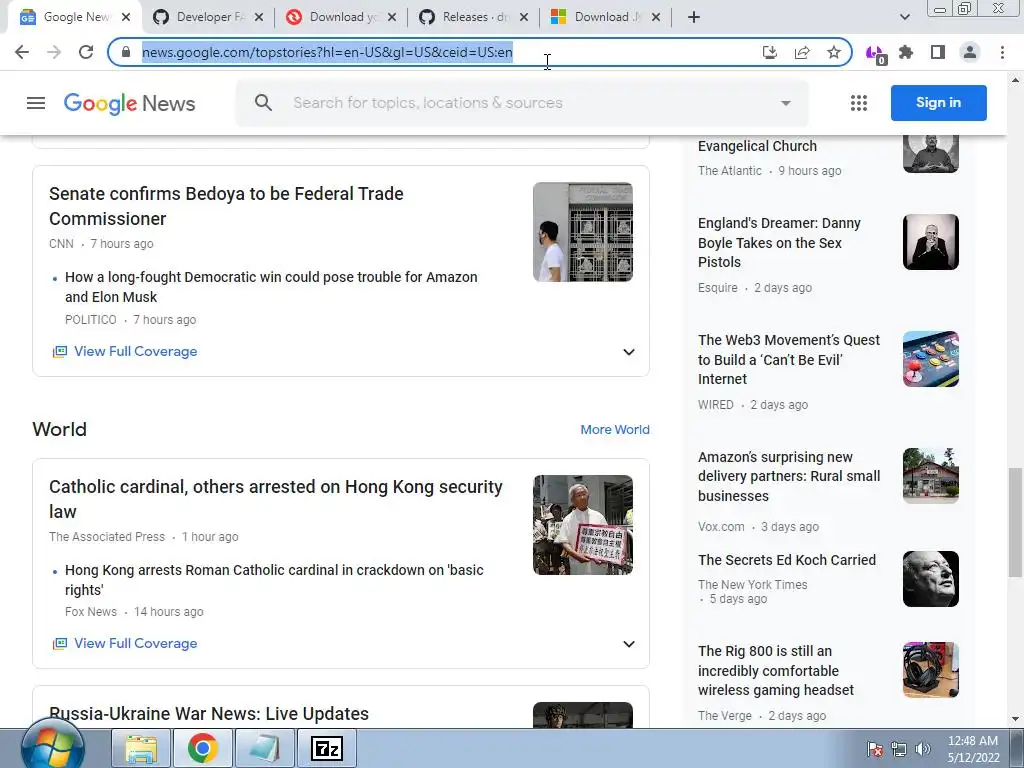Click the address bar URL
Image resolution: width=1024 pixels, height=768 pixels.
pos(327,52)
